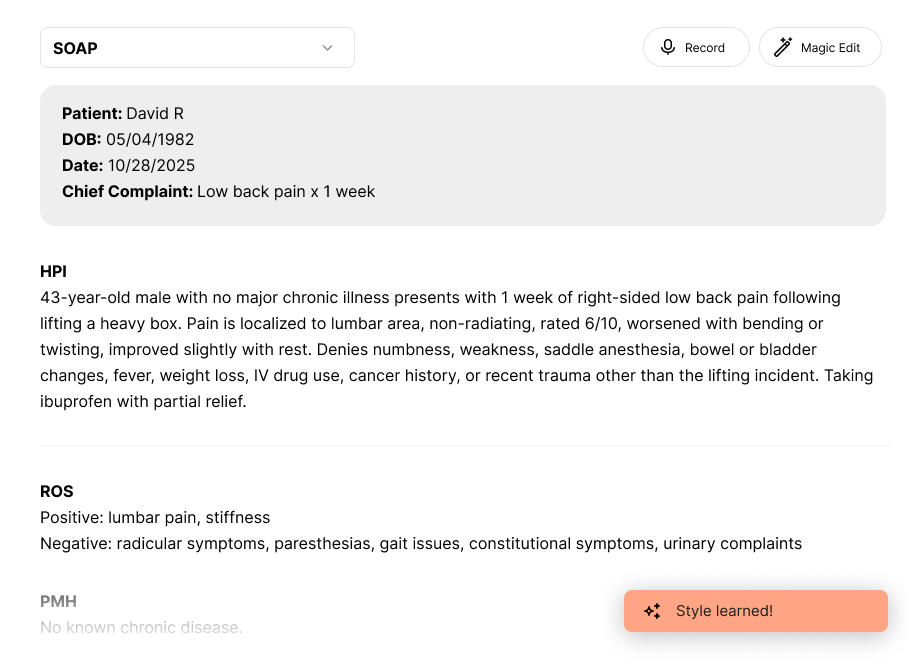Click the Negative findings line under ROS
Viewport: 922px width, 669px height.
420,544
